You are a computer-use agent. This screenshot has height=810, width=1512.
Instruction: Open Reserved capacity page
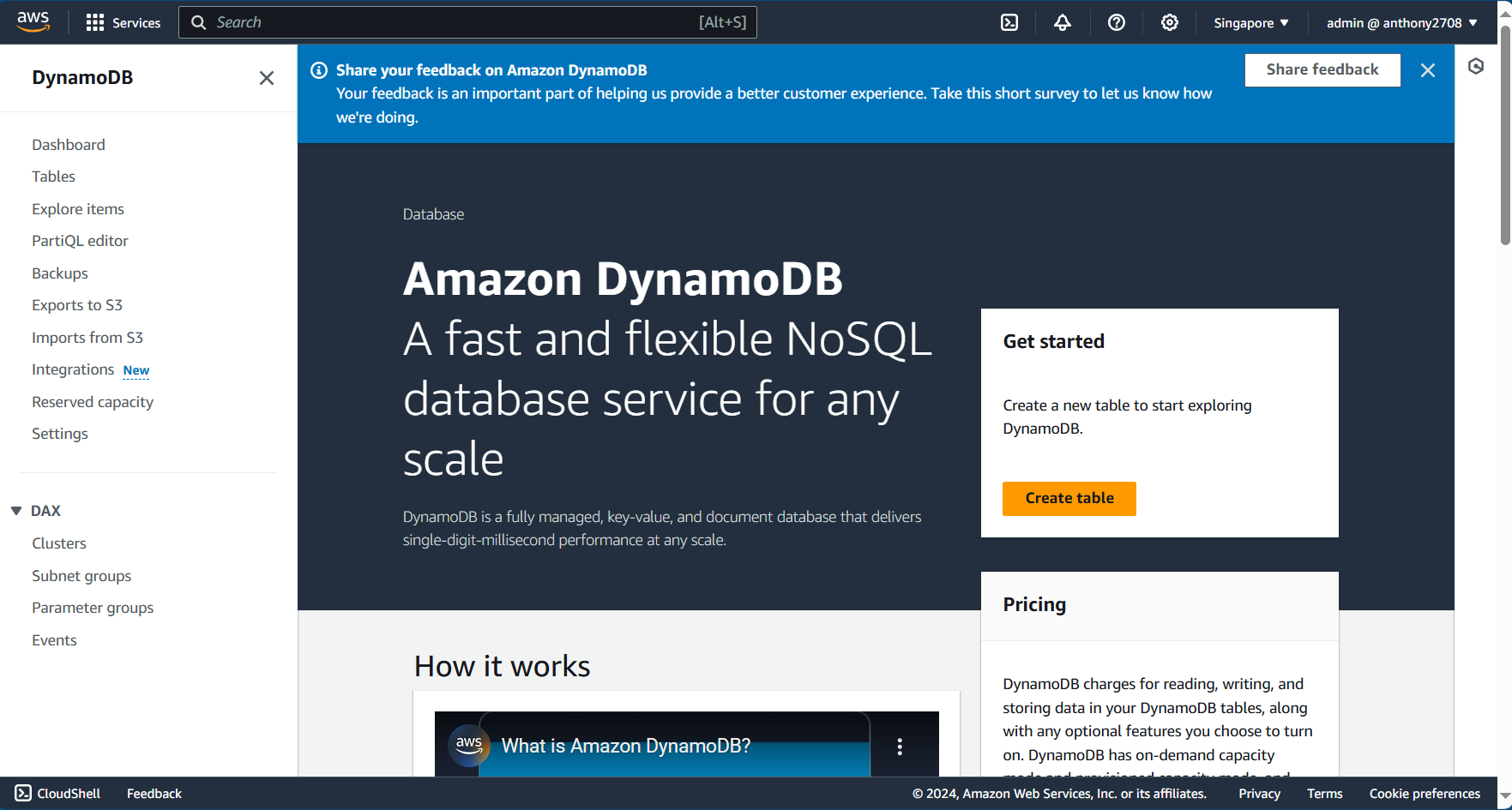(x=93, y=402)
